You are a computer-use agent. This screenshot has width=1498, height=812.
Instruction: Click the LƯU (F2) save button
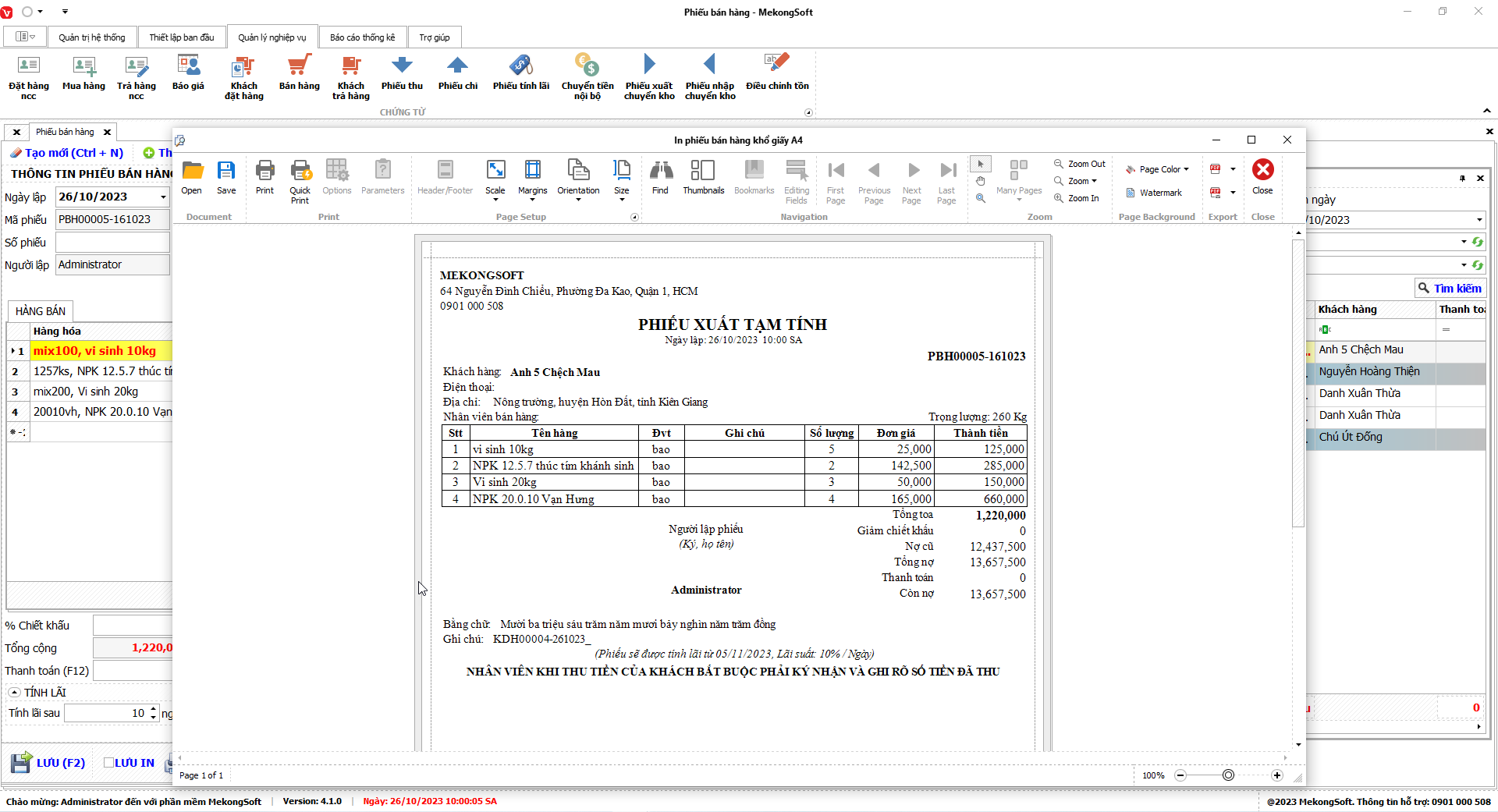click(x=48, y=763)
